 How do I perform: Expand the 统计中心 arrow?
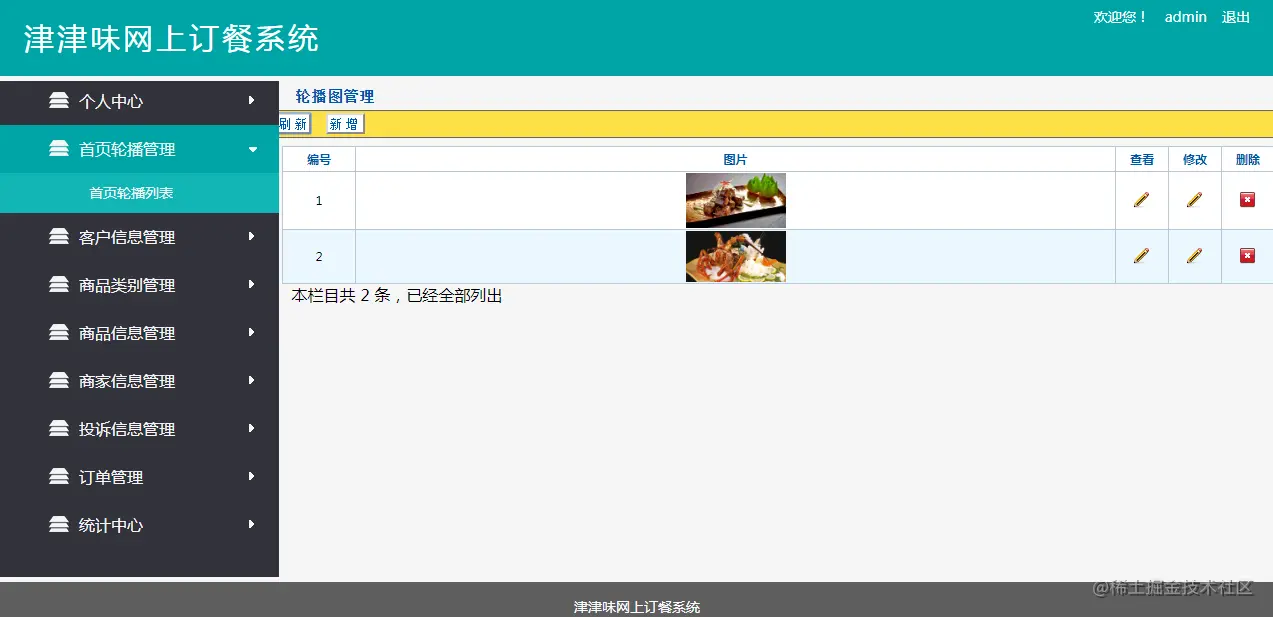coord(252,524)
